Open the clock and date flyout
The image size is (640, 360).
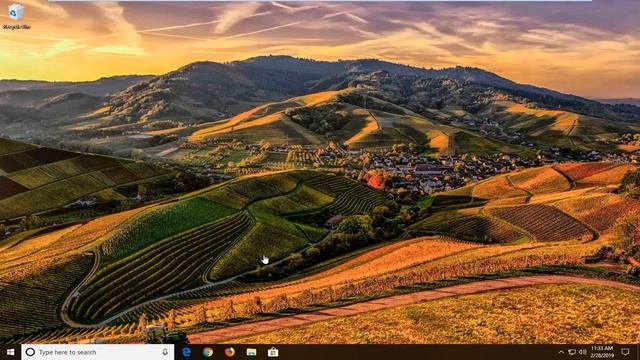click(602, 352)
